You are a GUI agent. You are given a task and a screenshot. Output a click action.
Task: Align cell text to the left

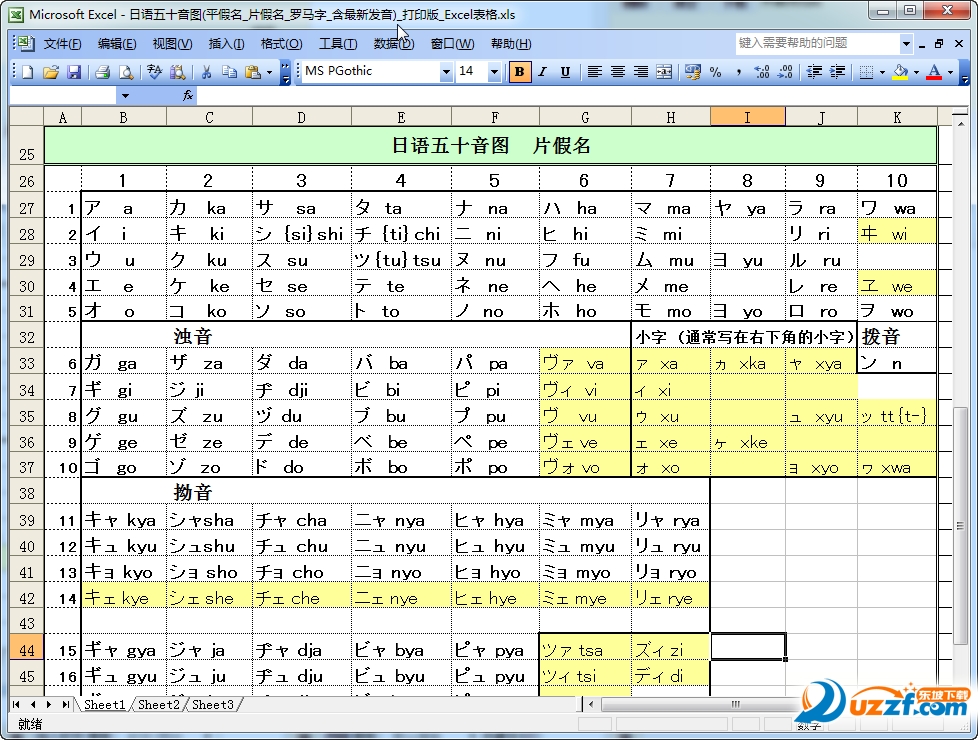[594, 72]
